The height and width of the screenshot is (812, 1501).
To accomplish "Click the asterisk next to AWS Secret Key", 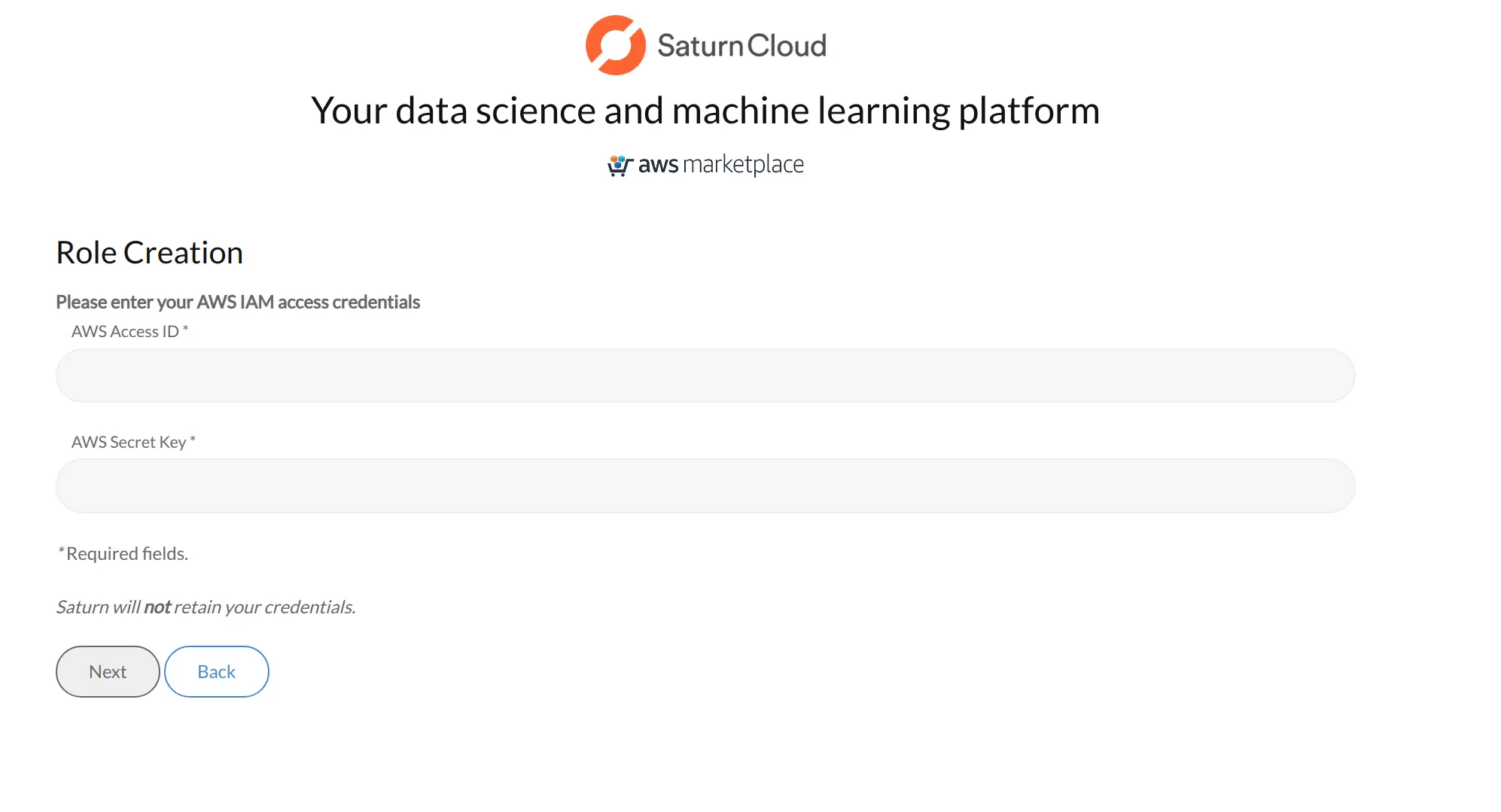I will tap(193, 440).
